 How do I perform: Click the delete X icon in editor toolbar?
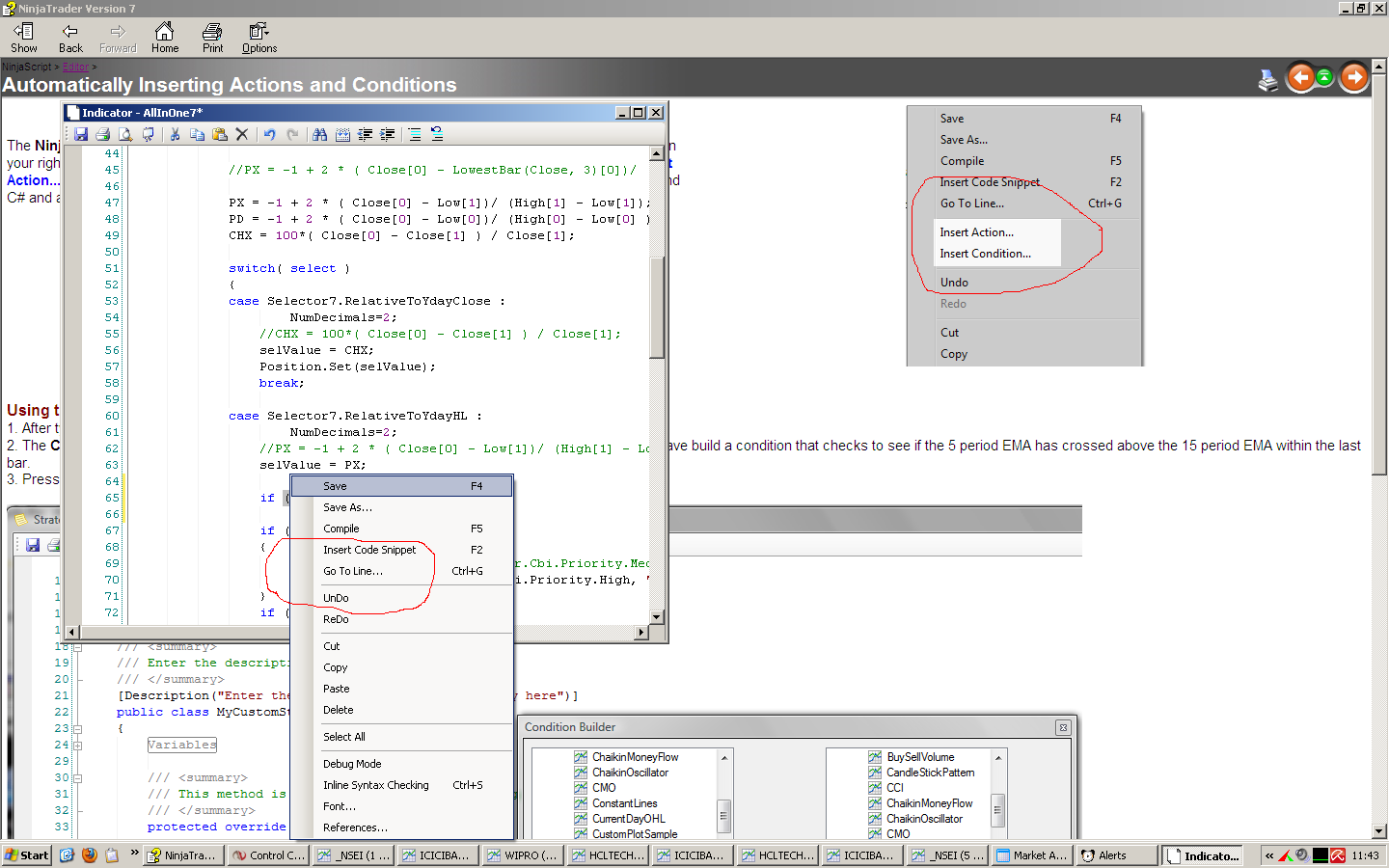[x=242, y=135]
